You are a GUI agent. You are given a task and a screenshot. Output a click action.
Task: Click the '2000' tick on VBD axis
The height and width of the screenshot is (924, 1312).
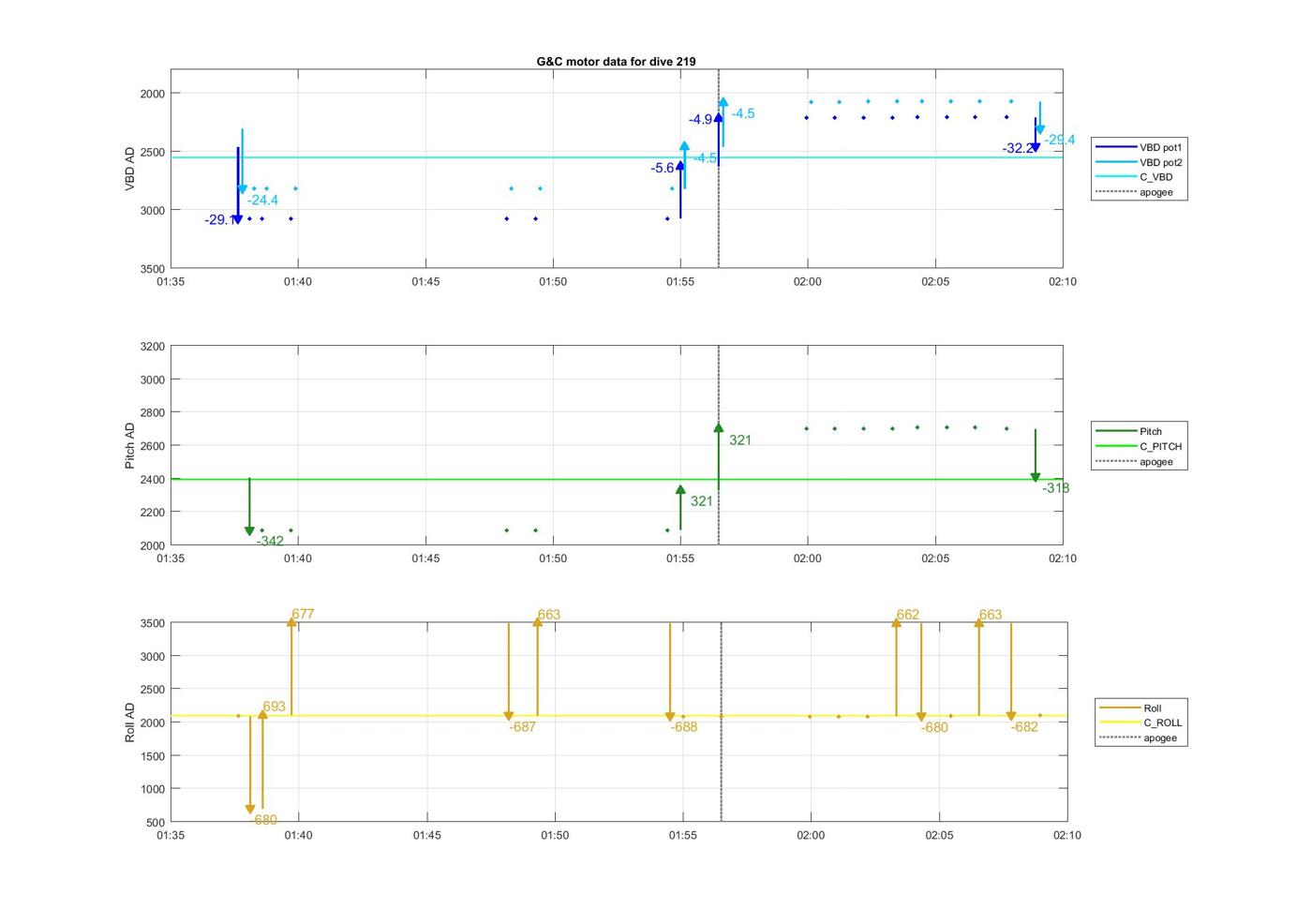point(152,94)
